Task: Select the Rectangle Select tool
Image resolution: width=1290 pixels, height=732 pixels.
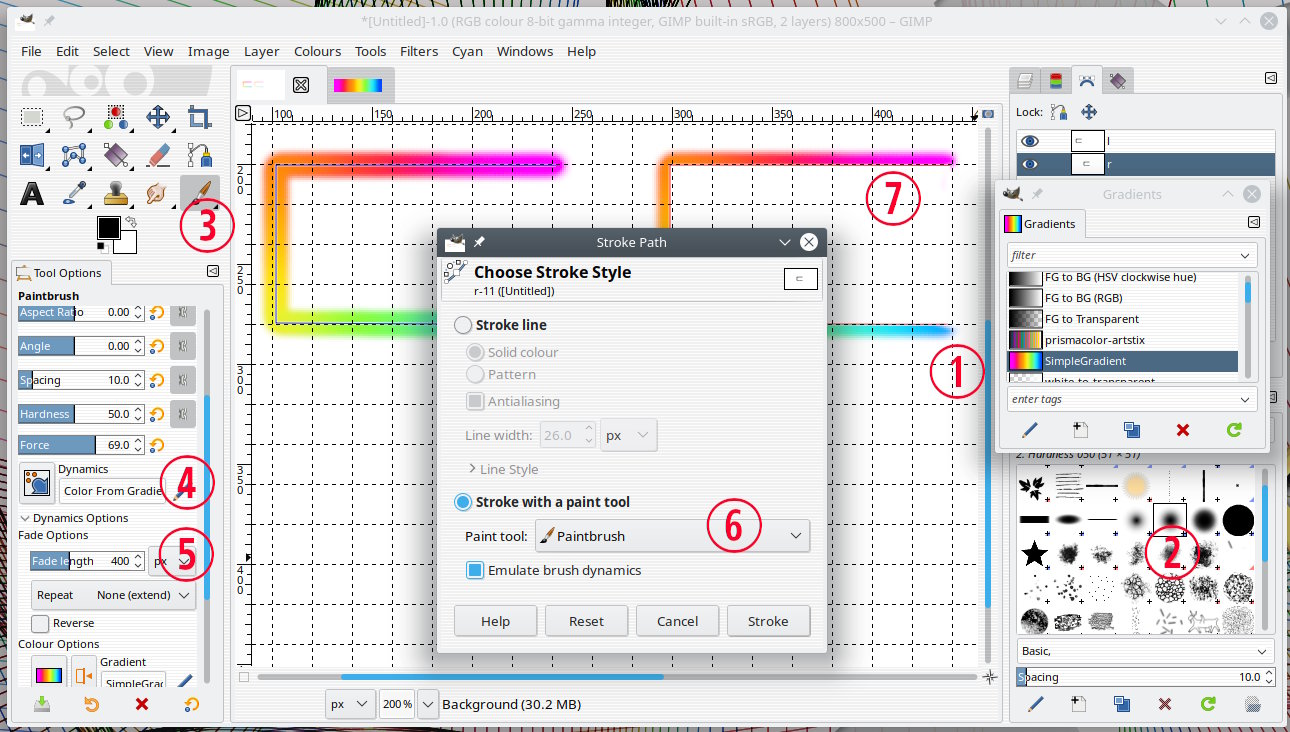Action: pyautogui.click(x=32, y=118)
